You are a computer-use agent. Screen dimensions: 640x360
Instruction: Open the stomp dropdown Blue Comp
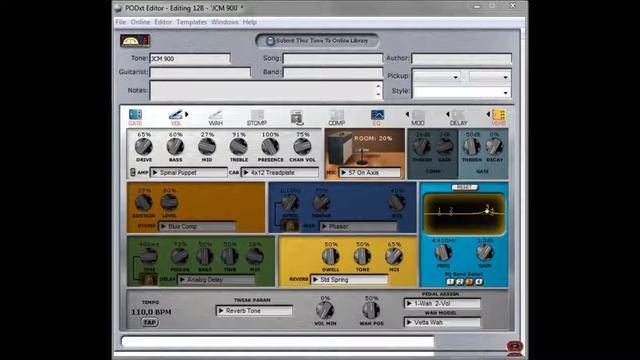click(x=198, y=226)
